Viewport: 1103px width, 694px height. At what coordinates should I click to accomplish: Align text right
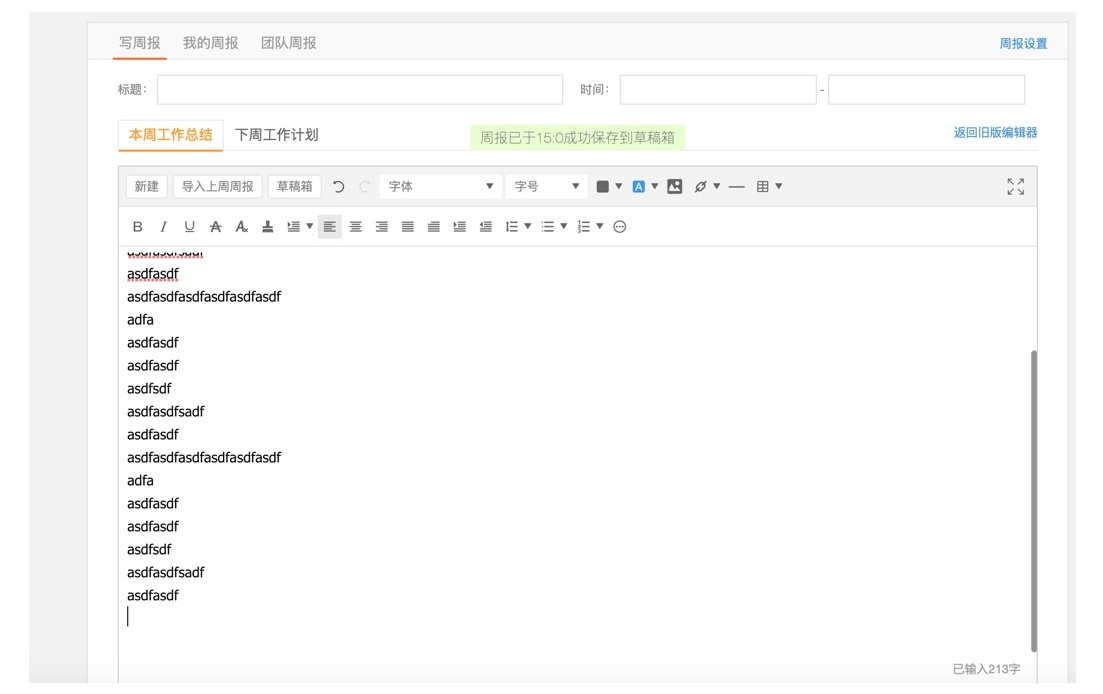381,226
